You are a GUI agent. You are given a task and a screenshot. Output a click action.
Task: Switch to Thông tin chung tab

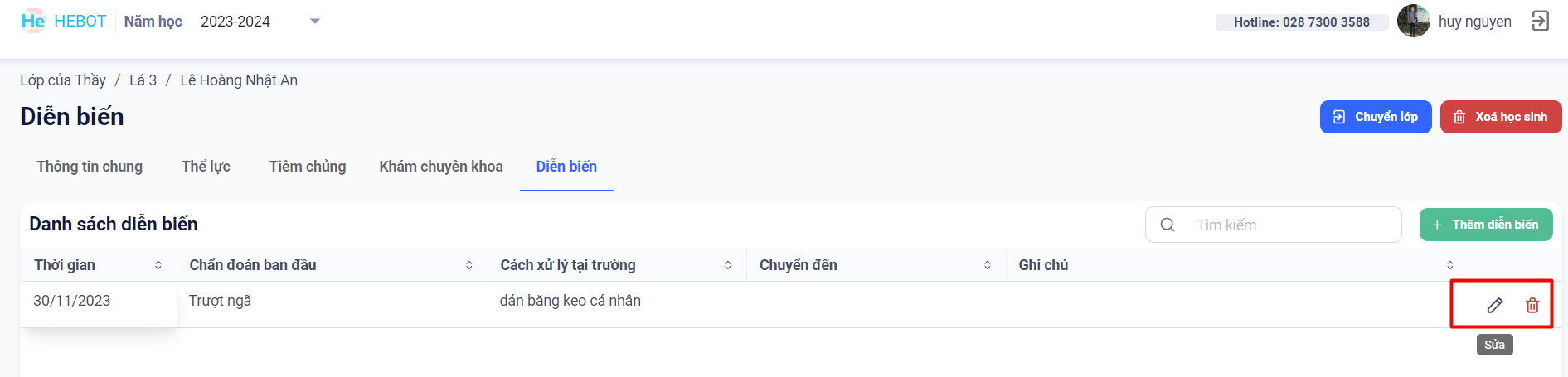click(x=90, y=167)
